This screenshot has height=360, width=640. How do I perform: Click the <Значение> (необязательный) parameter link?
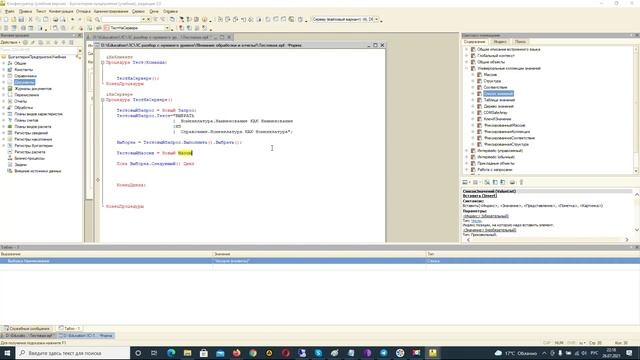(489, 230)
